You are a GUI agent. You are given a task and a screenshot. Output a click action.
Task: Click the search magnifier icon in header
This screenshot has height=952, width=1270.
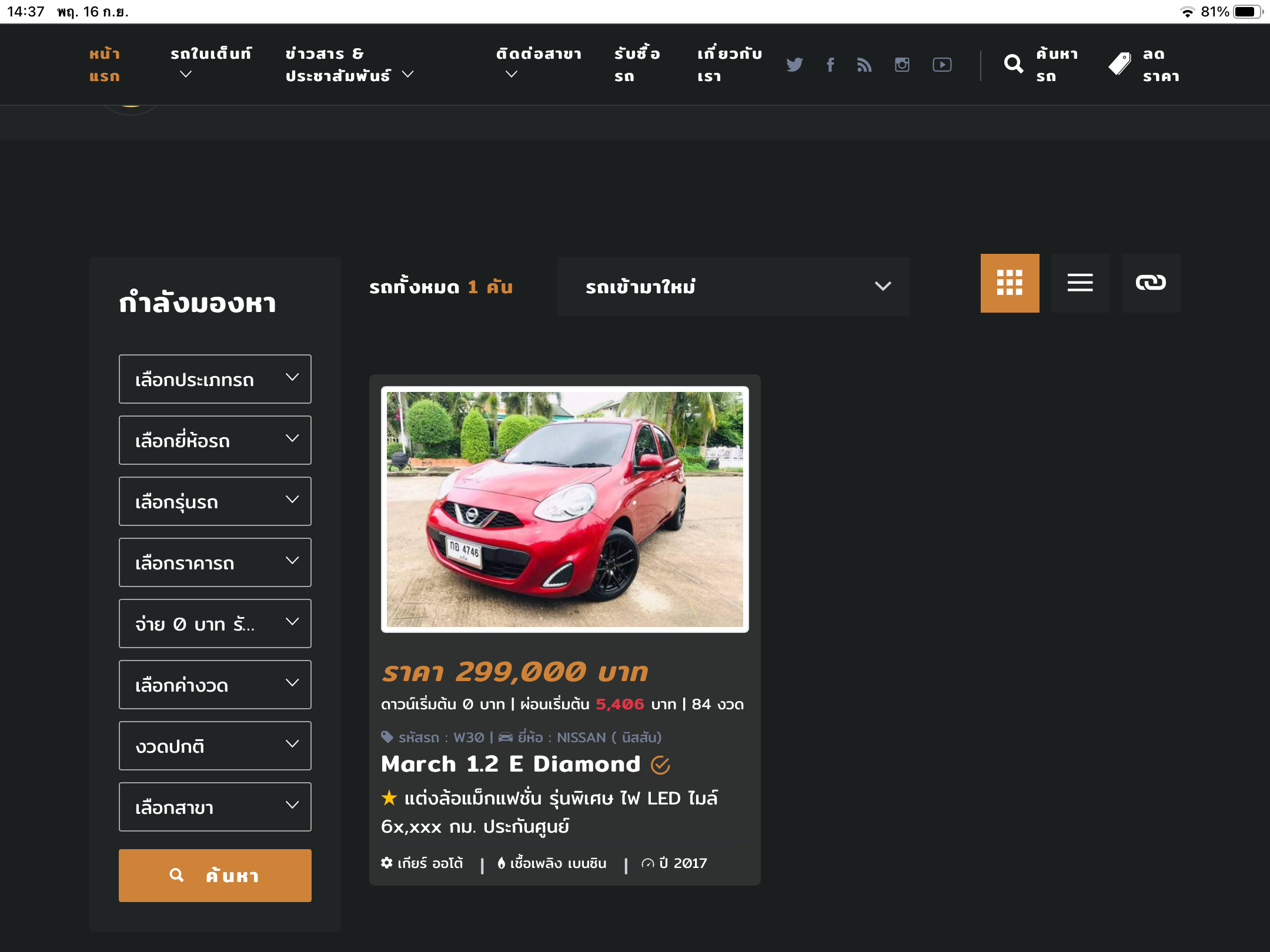[1014, 63]
